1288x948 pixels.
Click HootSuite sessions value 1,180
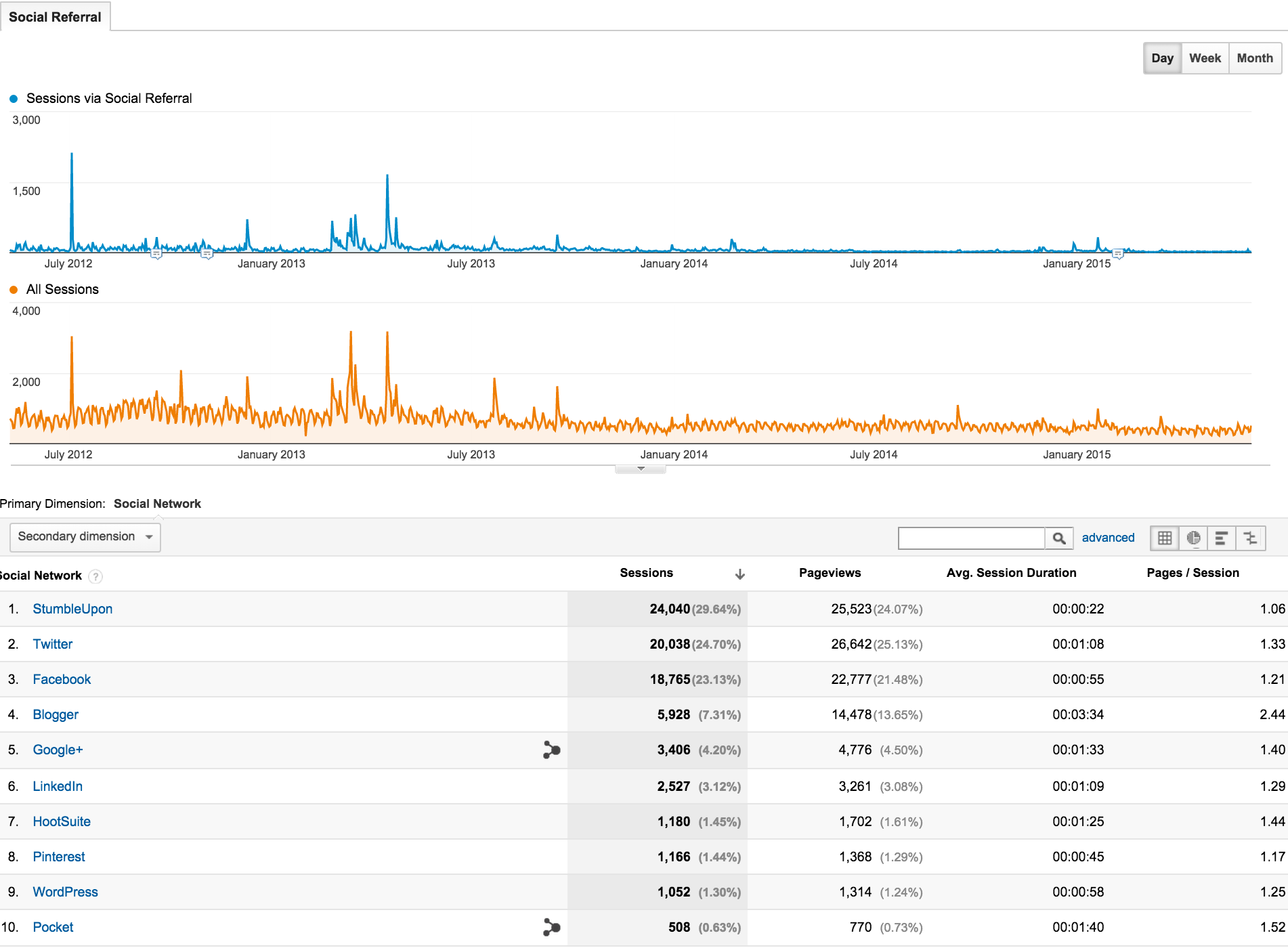pos(674,821)
